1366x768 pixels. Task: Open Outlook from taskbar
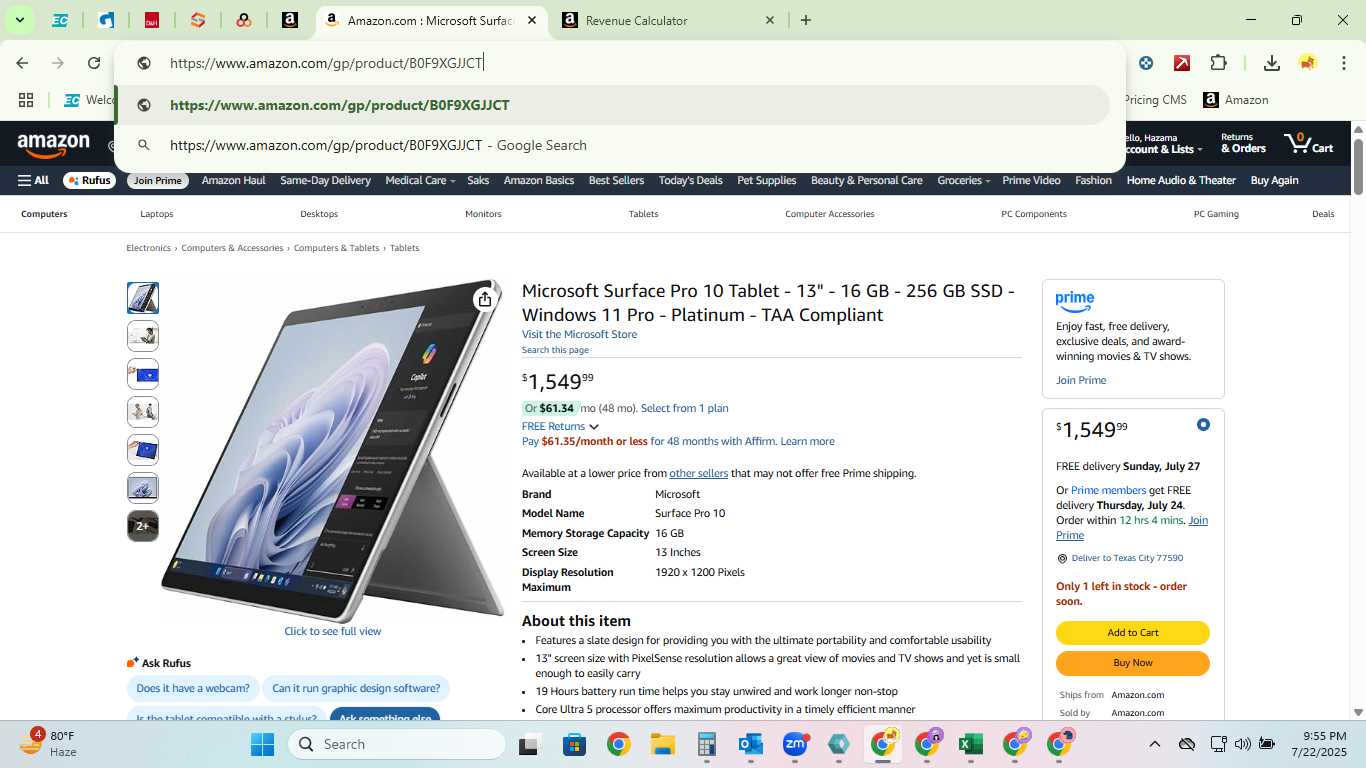pyautogui.click(x=751, y=744)
